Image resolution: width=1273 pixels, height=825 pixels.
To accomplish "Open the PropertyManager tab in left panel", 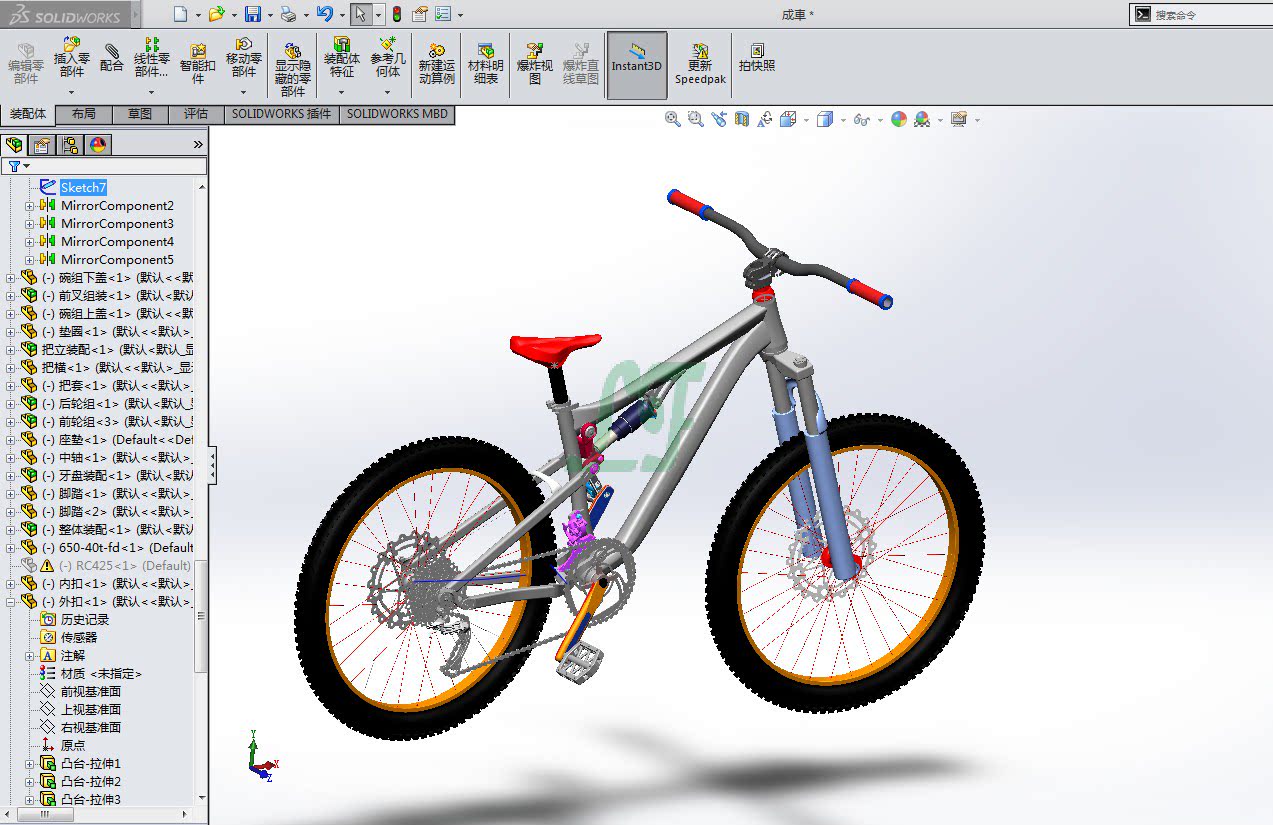I will coord(42,145).
